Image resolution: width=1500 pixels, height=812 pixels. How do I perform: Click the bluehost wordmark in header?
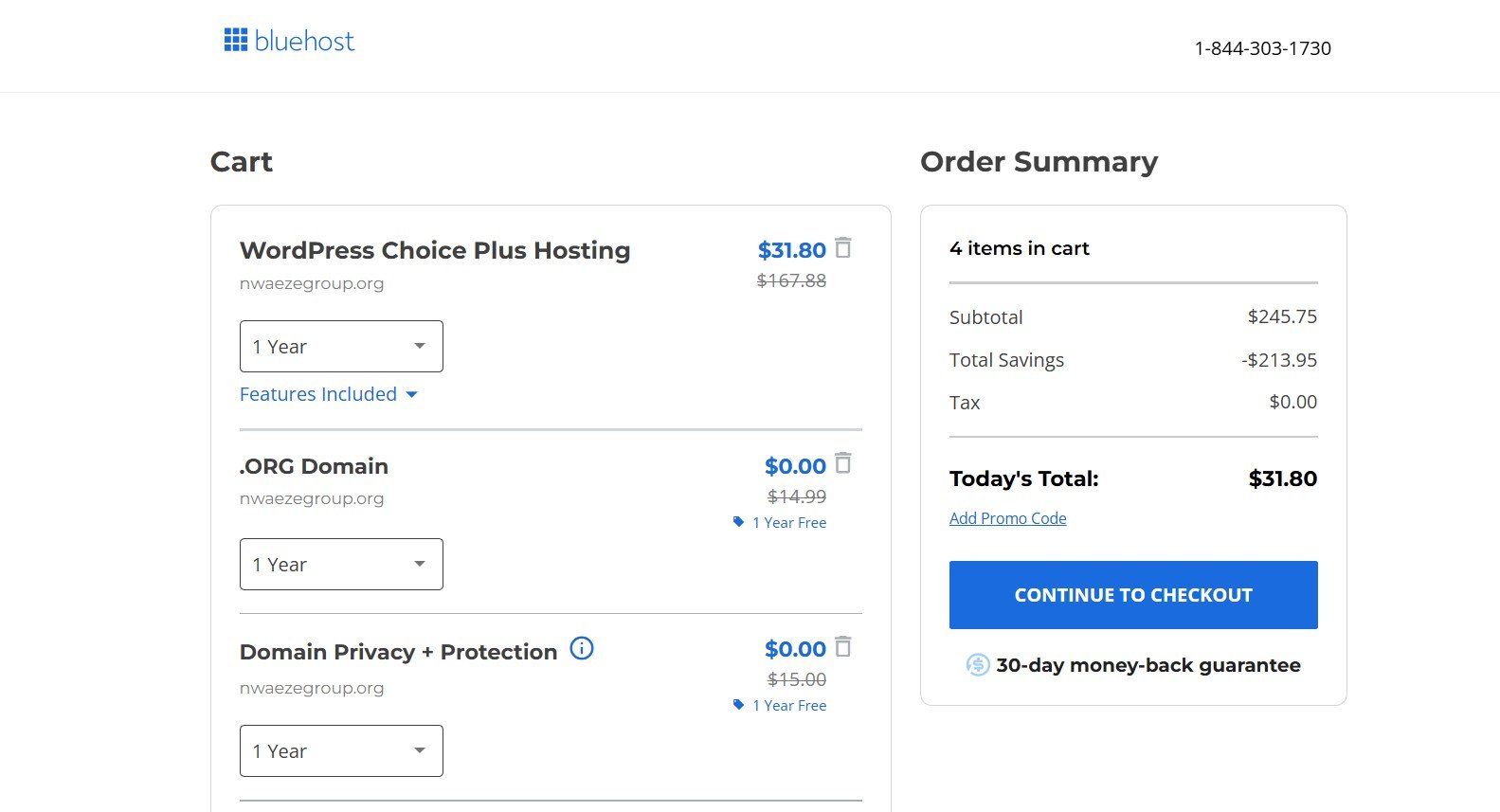(304, 41)
